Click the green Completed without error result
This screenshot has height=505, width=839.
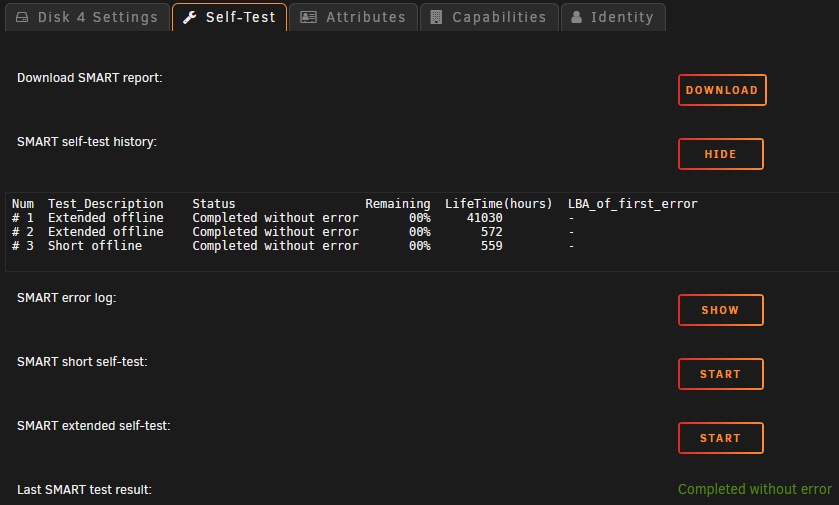[754, 489]
